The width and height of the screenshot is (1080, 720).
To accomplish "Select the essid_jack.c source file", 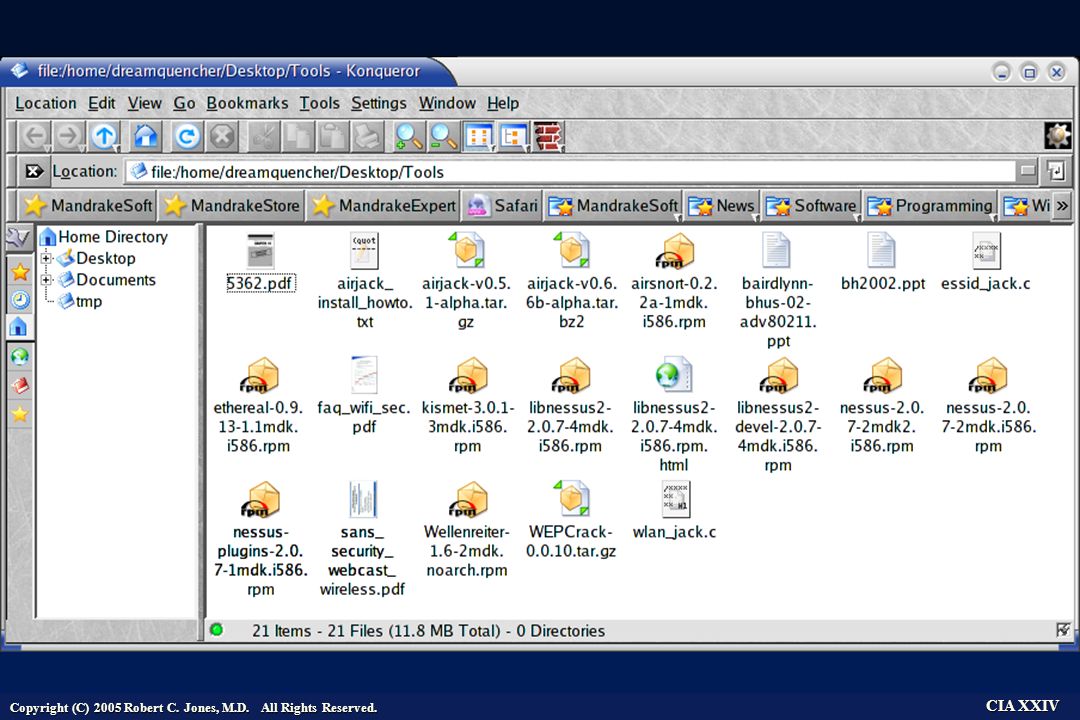I will pyautogui.click(x=986, y=262).
